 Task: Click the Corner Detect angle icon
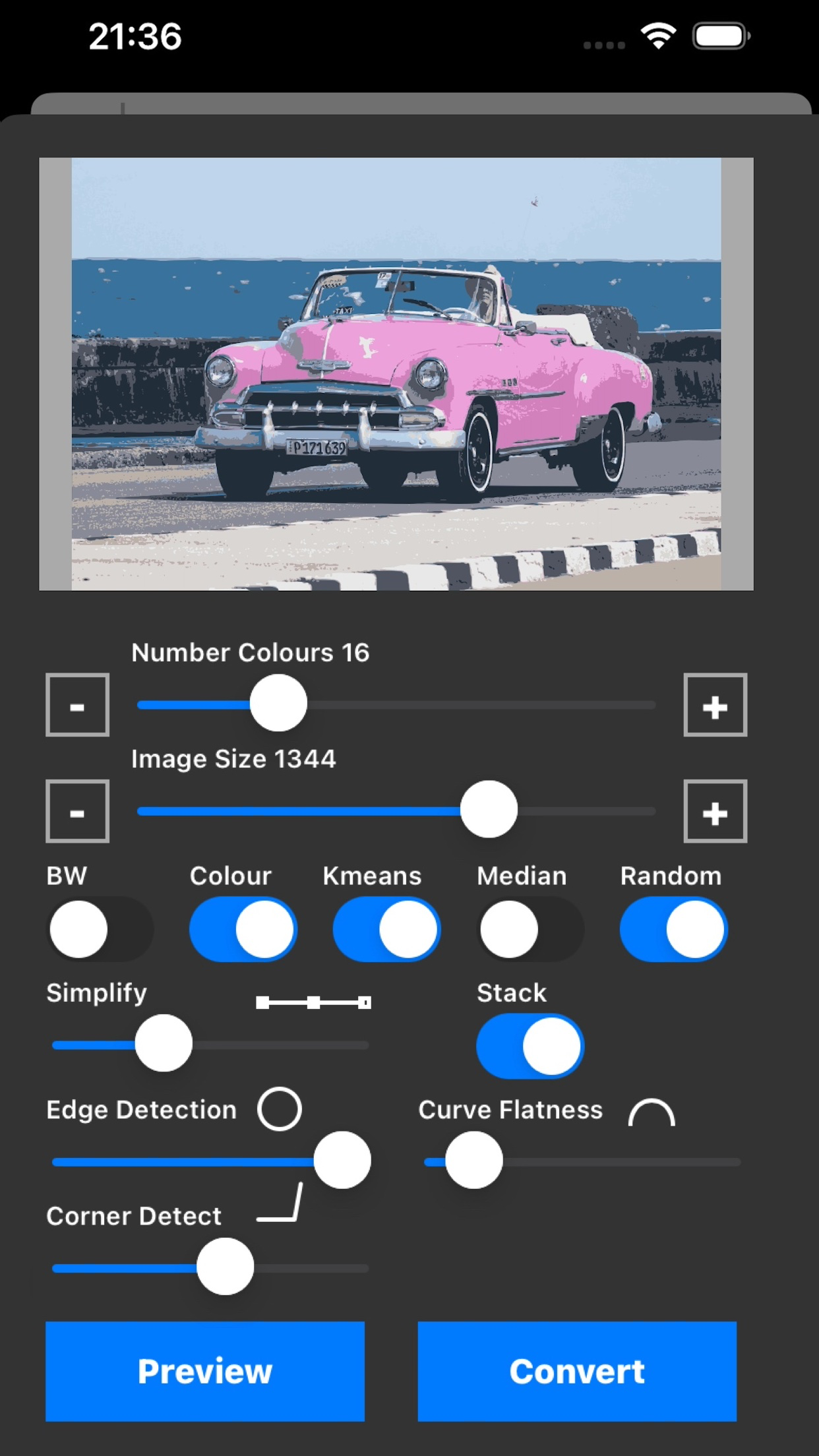click(280, 1202)
